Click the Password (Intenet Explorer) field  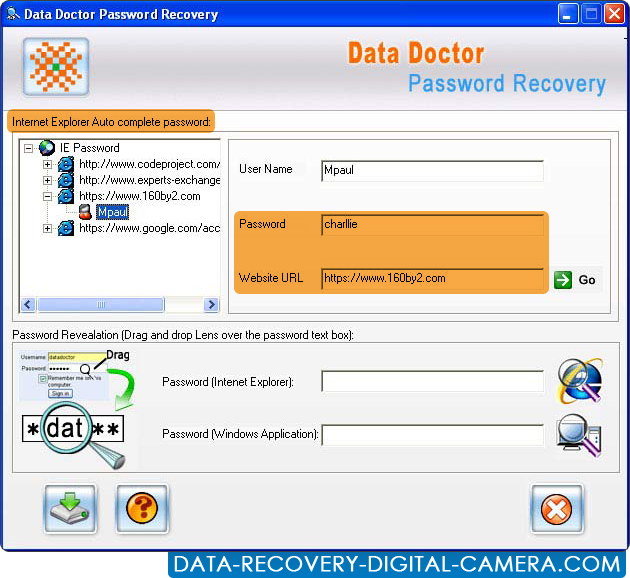432,381
